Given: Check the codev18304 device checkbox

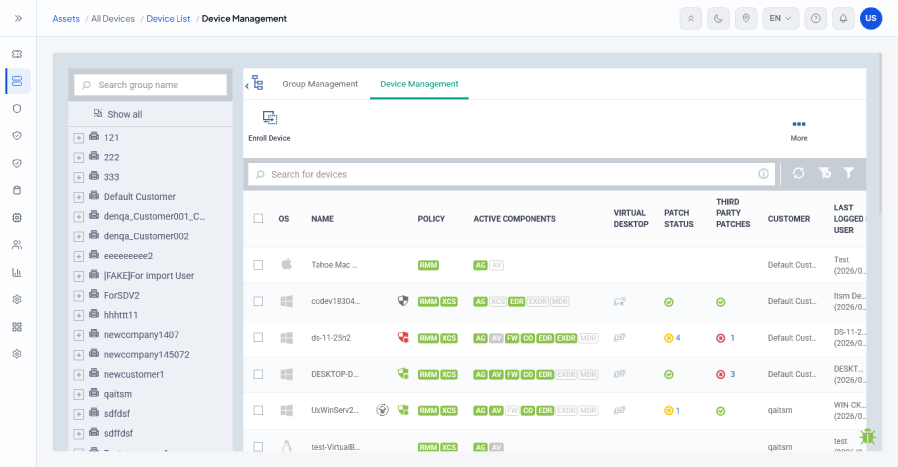Looking at the screenshot, I should click(258, 301).
